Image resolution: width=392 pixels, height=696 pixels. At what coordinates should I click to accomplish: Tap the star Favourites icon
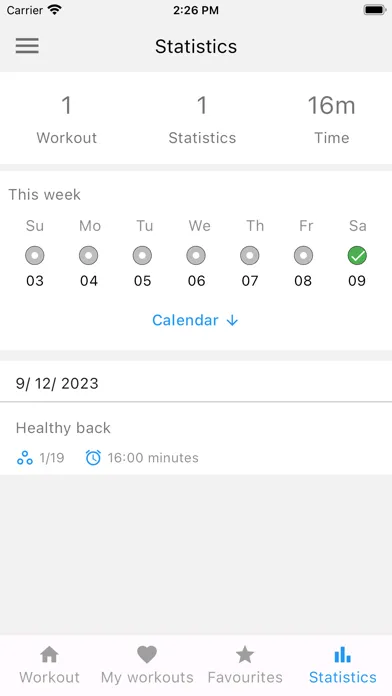[245, 654]
